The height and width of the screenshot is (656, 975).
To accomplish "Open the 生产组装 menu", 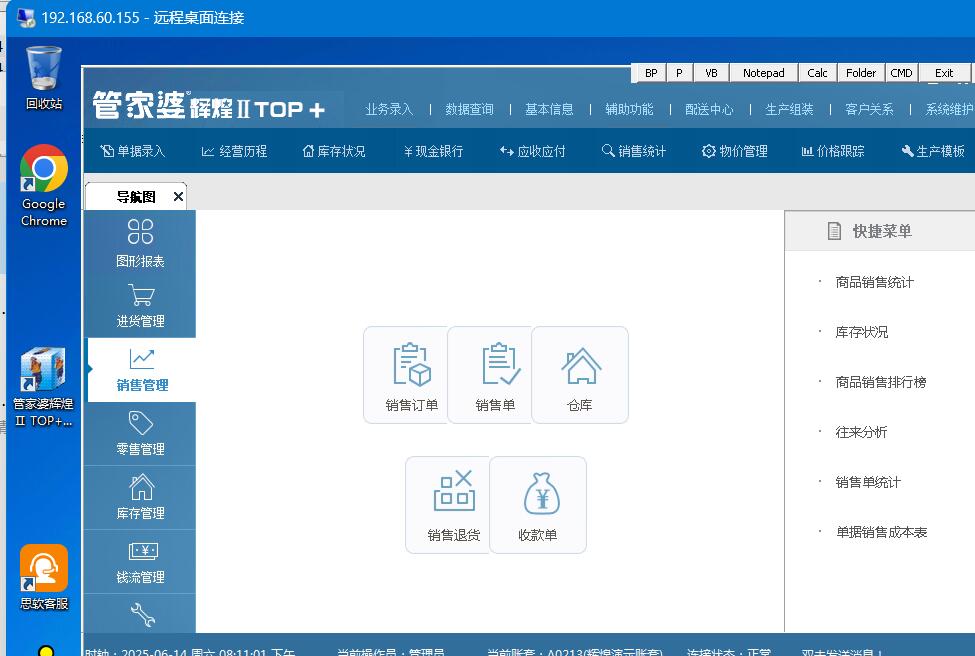I will 790,109.
